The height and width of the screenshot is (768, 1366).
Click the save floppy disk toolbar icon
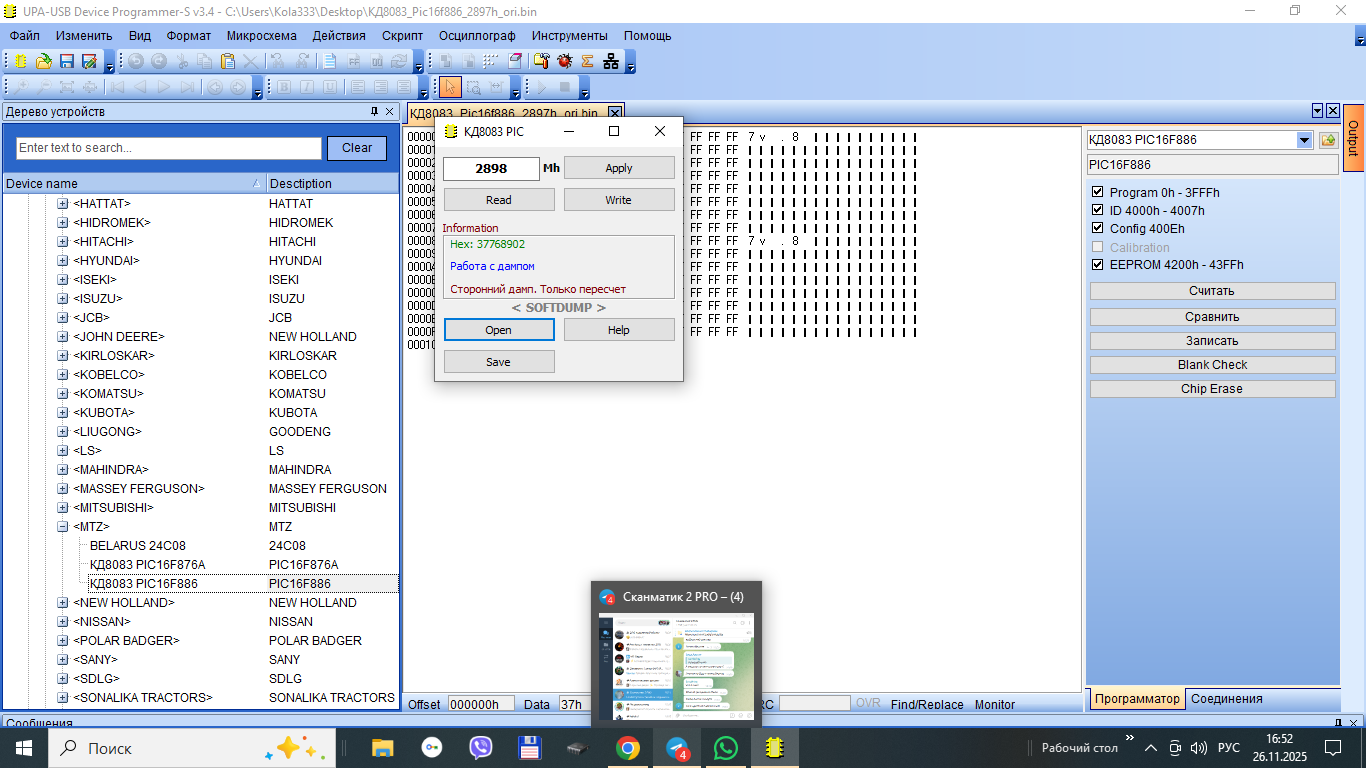pyautogui.click(x=67, y=61)
